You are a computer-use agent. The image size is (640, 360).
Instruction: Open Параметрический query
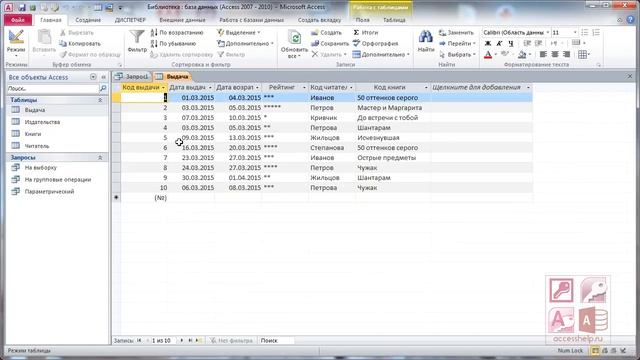(x=49, y=191)
